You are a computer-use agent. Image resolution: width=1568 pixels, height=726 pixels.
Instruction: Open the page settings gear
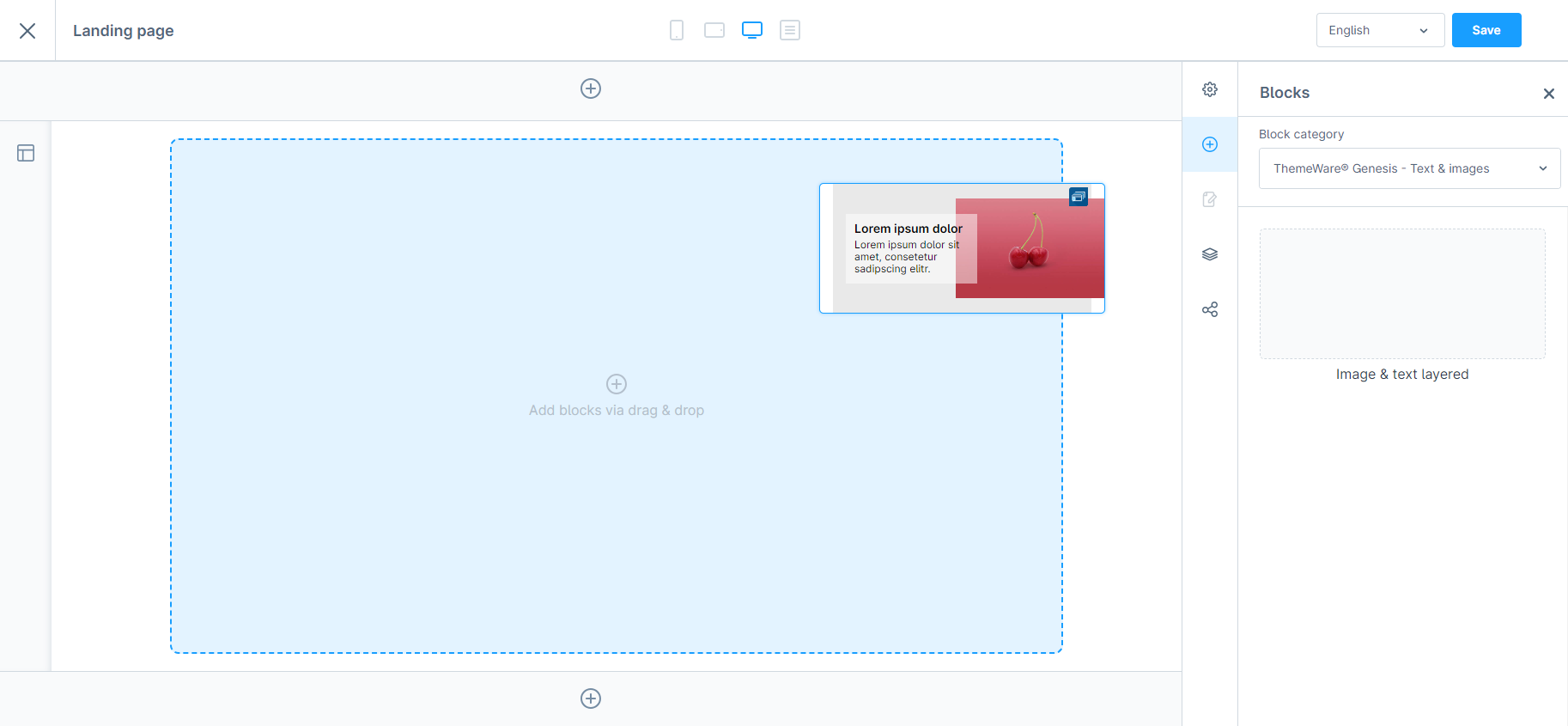(x=1210, y=89)
